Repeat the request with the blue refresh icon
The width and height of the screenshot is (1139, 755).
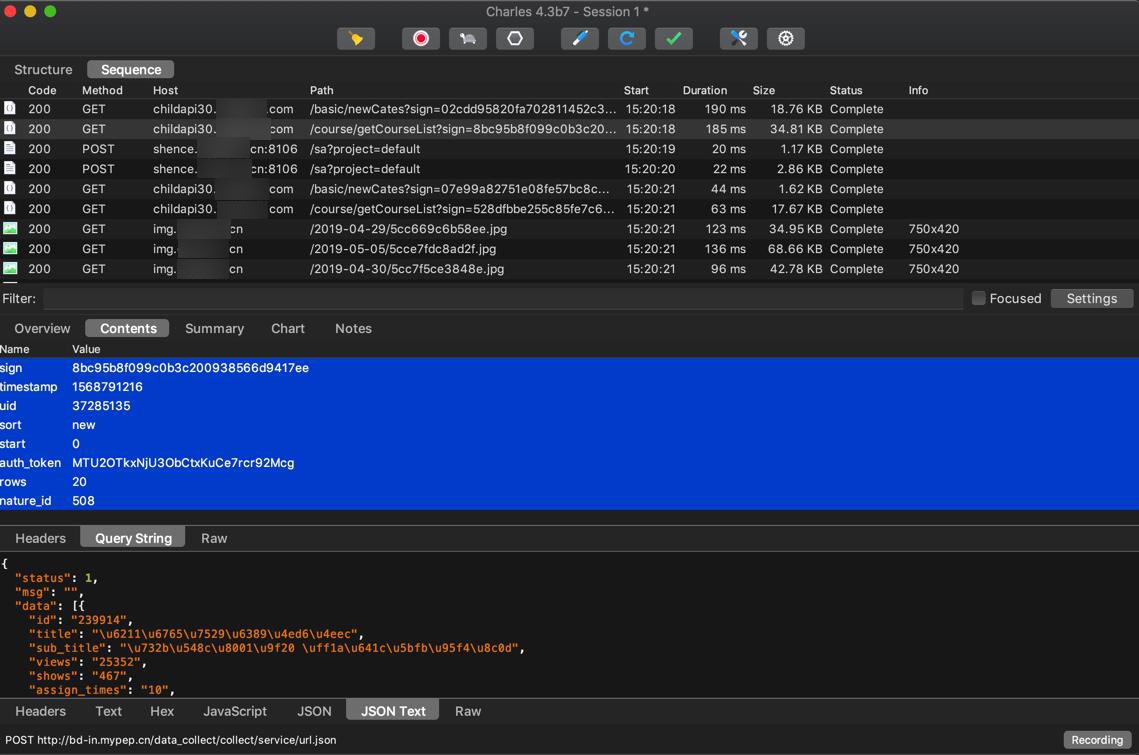[627, 39]
